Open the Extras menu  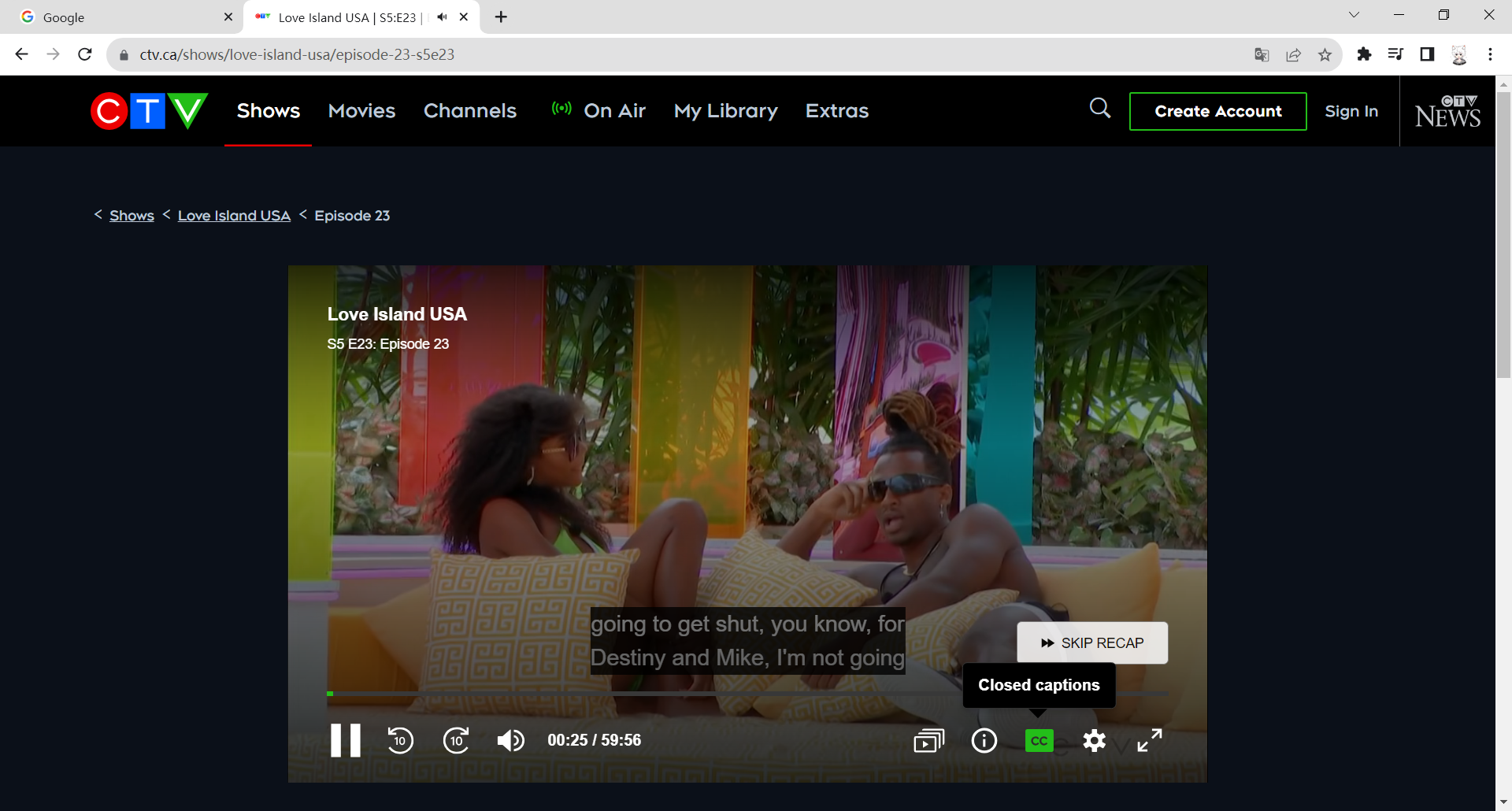click(x=837, y=111)
